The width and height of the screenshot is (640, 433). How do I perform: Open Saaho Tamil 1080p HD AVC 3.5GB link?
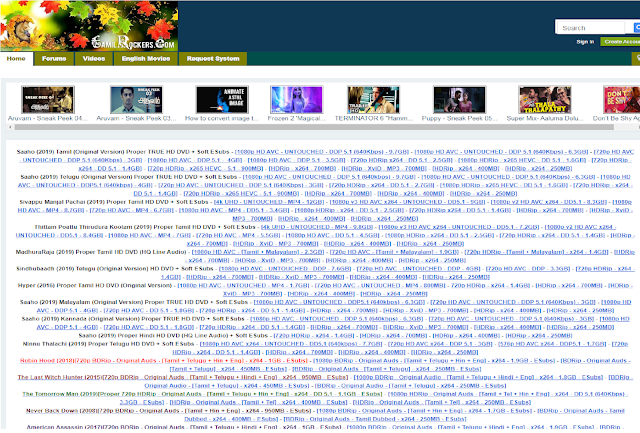tap(296, 160)
